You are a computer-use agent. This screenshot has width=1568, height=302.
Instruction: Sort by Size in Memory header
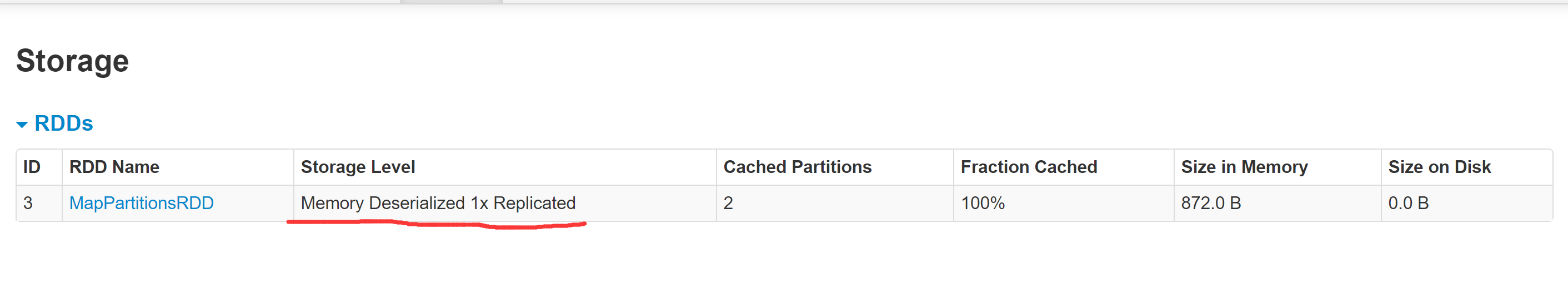(x=1244, y=167)
